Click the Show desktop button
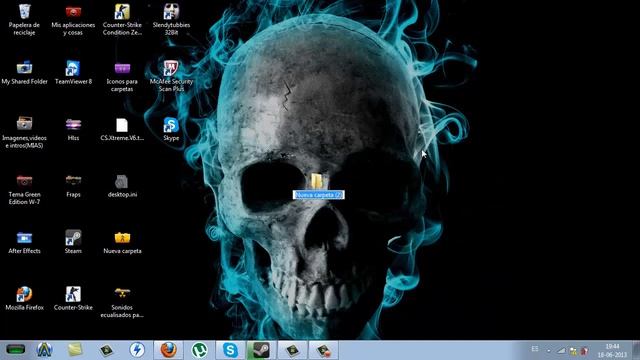This screenshot has height=360, width=640. click(x=636, y=350)
